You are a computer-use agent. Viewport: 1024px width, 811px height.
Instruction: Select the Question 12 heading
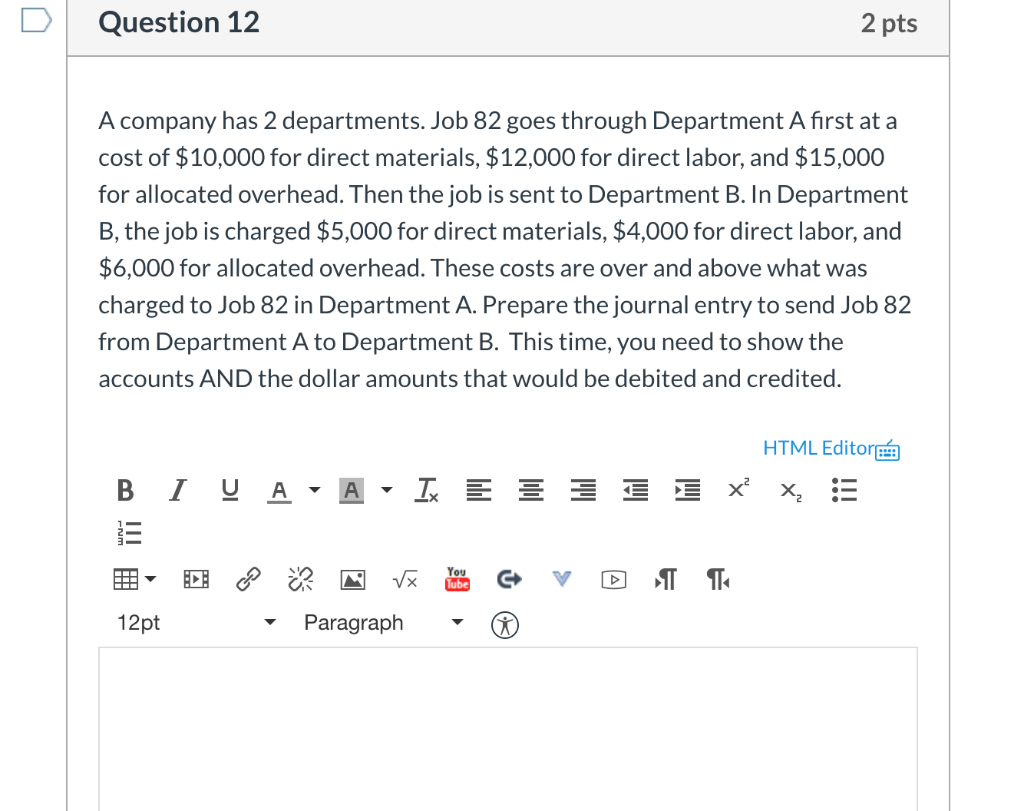point(179,22)
